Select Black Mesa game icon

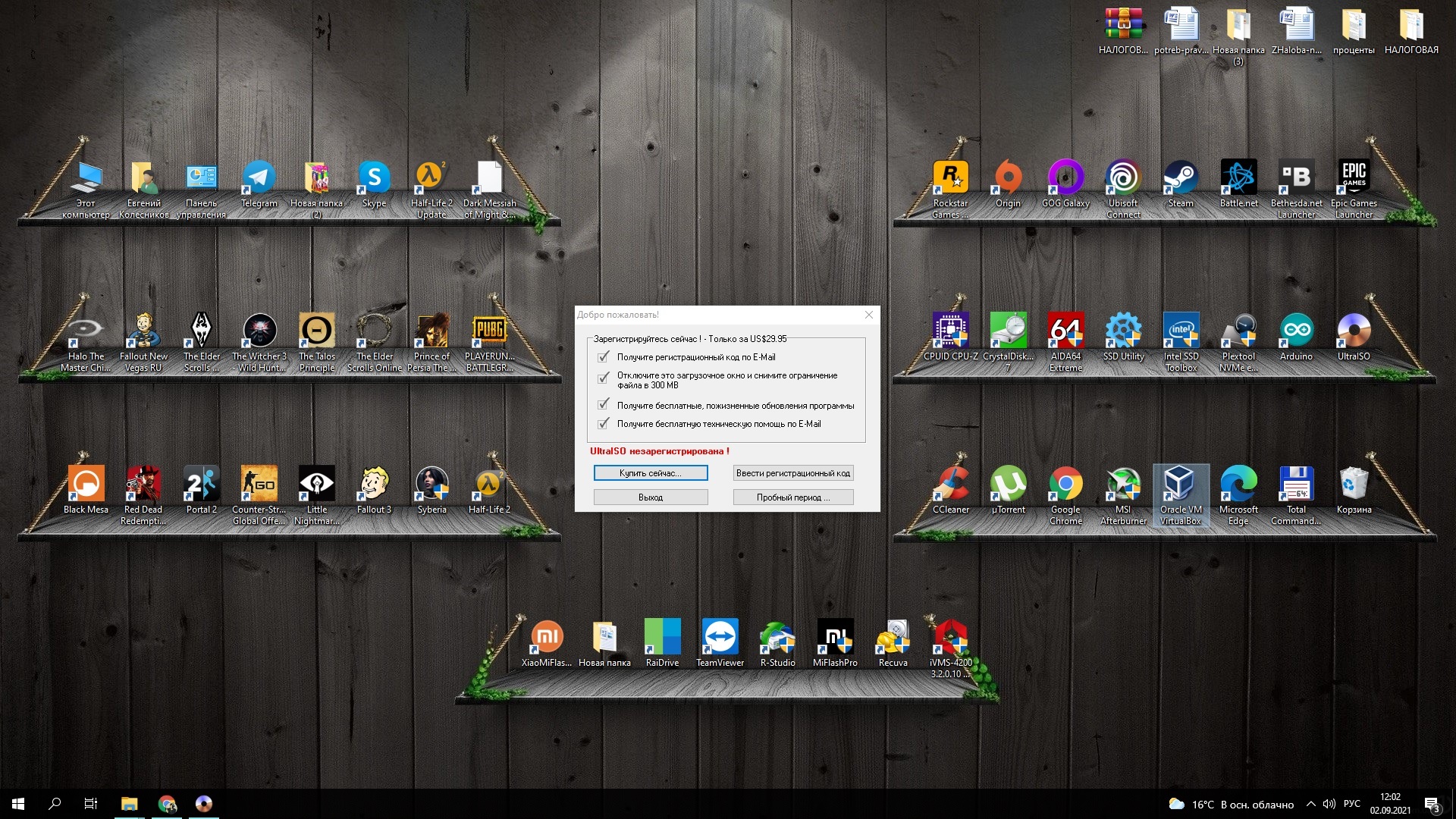(x=86, y=491)
